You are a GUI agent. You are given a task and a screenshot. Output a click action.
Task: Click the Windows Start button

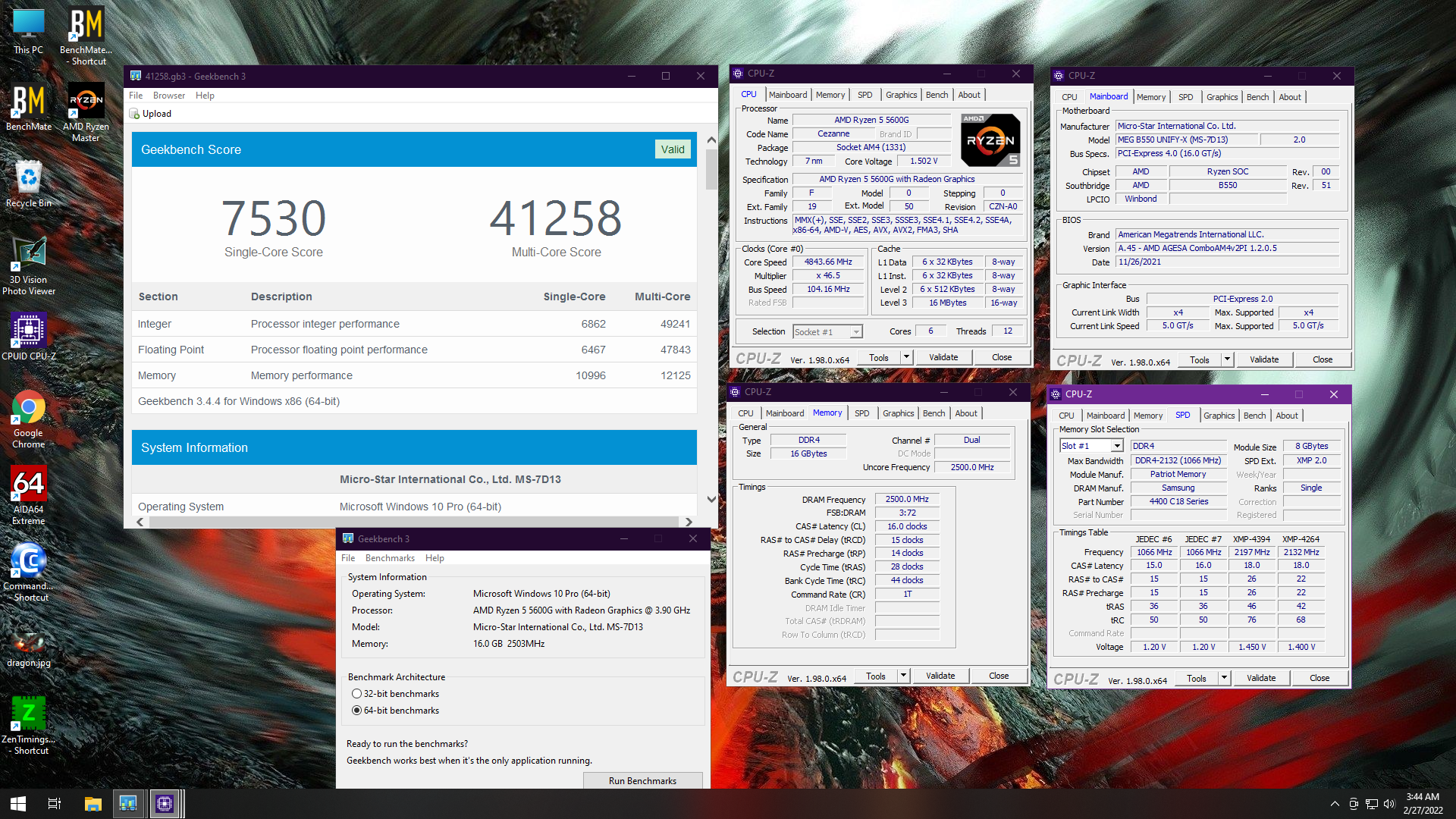click(x=18, y=804)
